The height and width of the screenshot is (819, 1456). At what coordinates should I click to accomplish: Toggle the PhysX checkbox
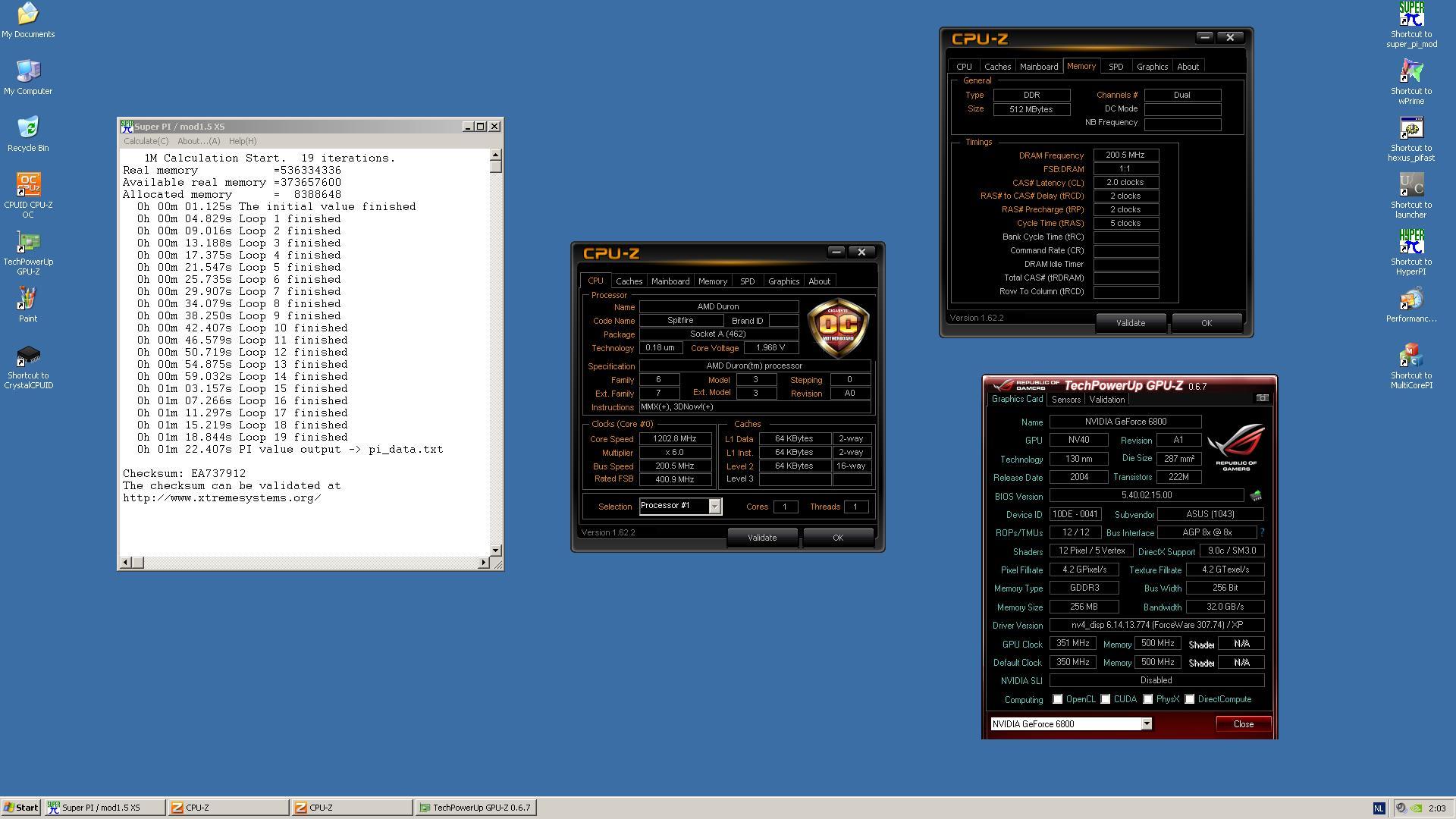(x=1147, y=699)
